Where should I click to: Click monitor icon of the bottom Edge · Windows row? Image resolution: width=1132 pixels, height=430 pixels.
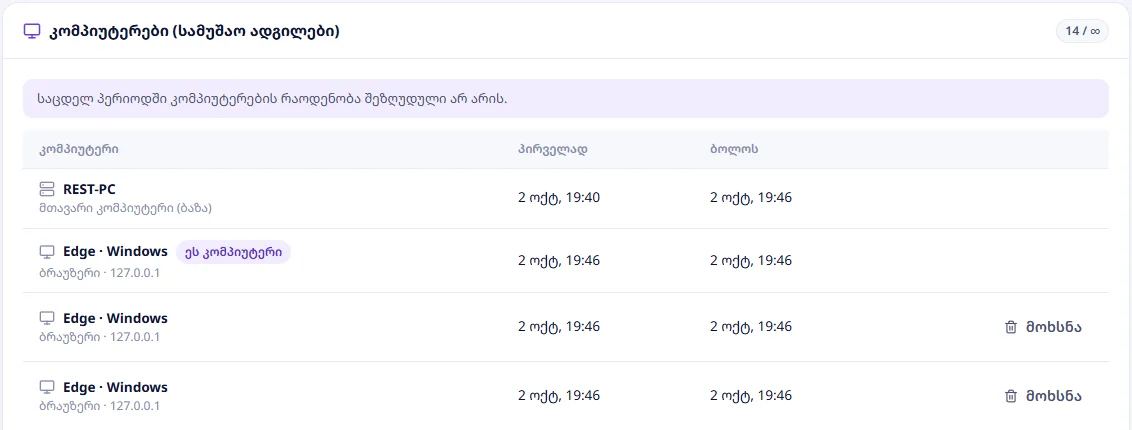[x=47, y=387]
